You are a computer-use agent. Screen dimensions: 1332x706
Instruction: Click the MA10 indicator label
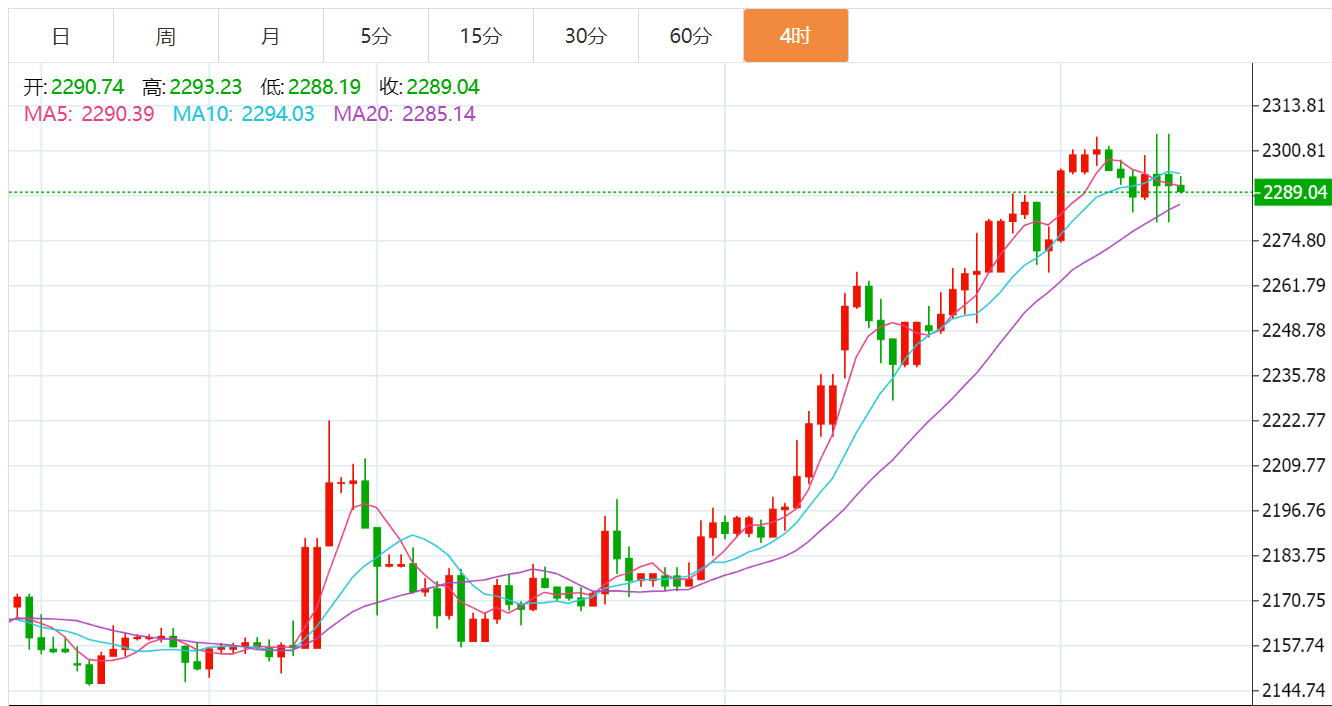pos(244,114)
